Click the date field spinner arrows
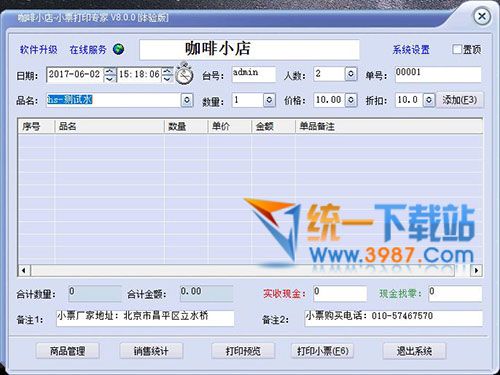The width and height of the screenshot is (500, 375). point(110,74)
